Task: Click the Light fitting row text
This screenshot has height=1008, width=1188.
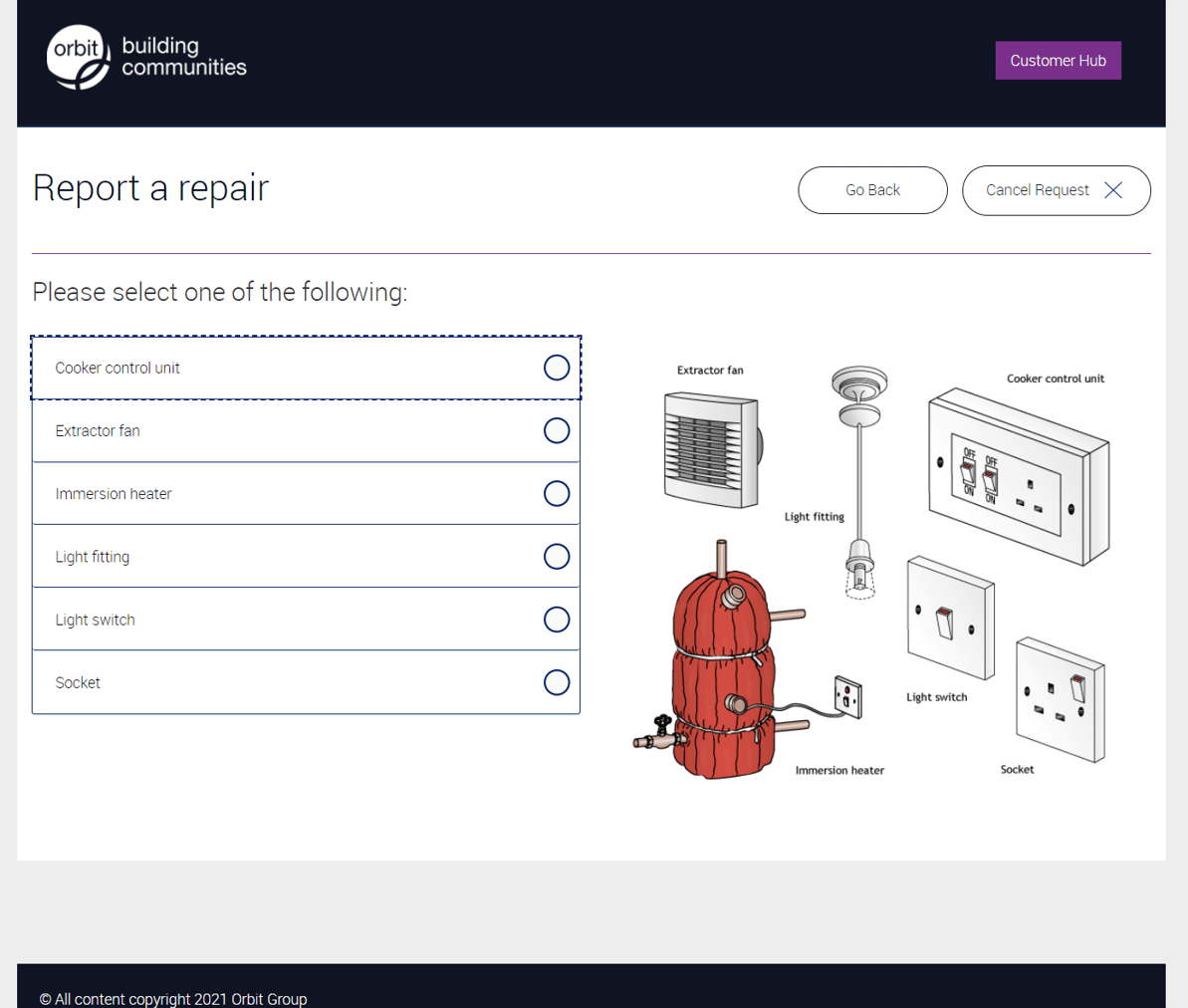Action: pyautogui.click(x=93, y=557)
